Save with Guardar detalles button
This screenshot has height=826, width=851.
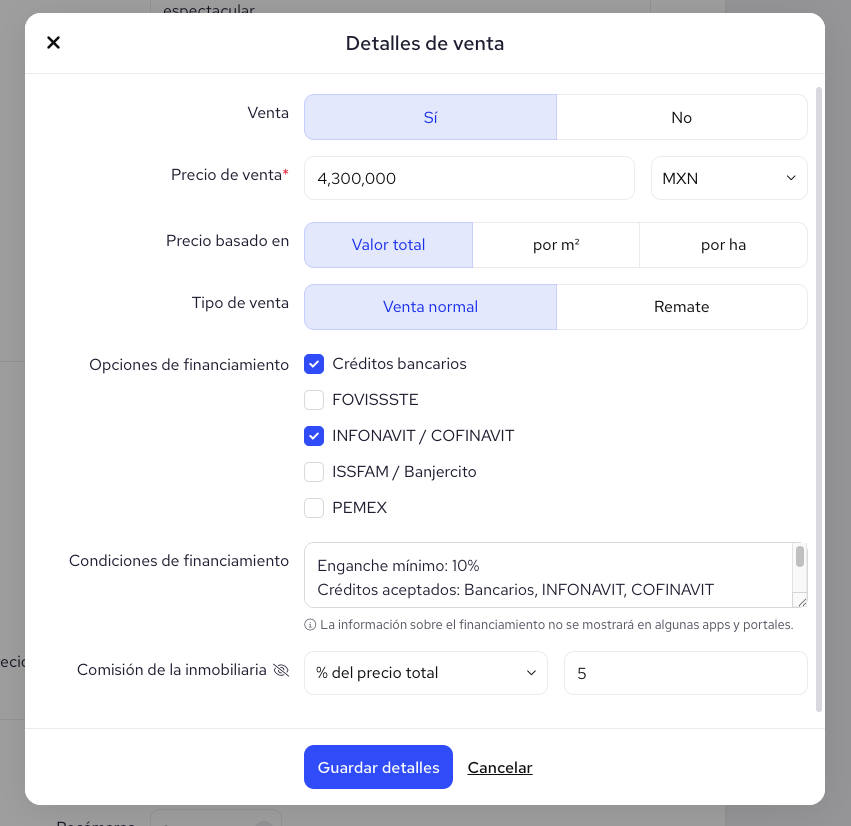pos(378,767)
